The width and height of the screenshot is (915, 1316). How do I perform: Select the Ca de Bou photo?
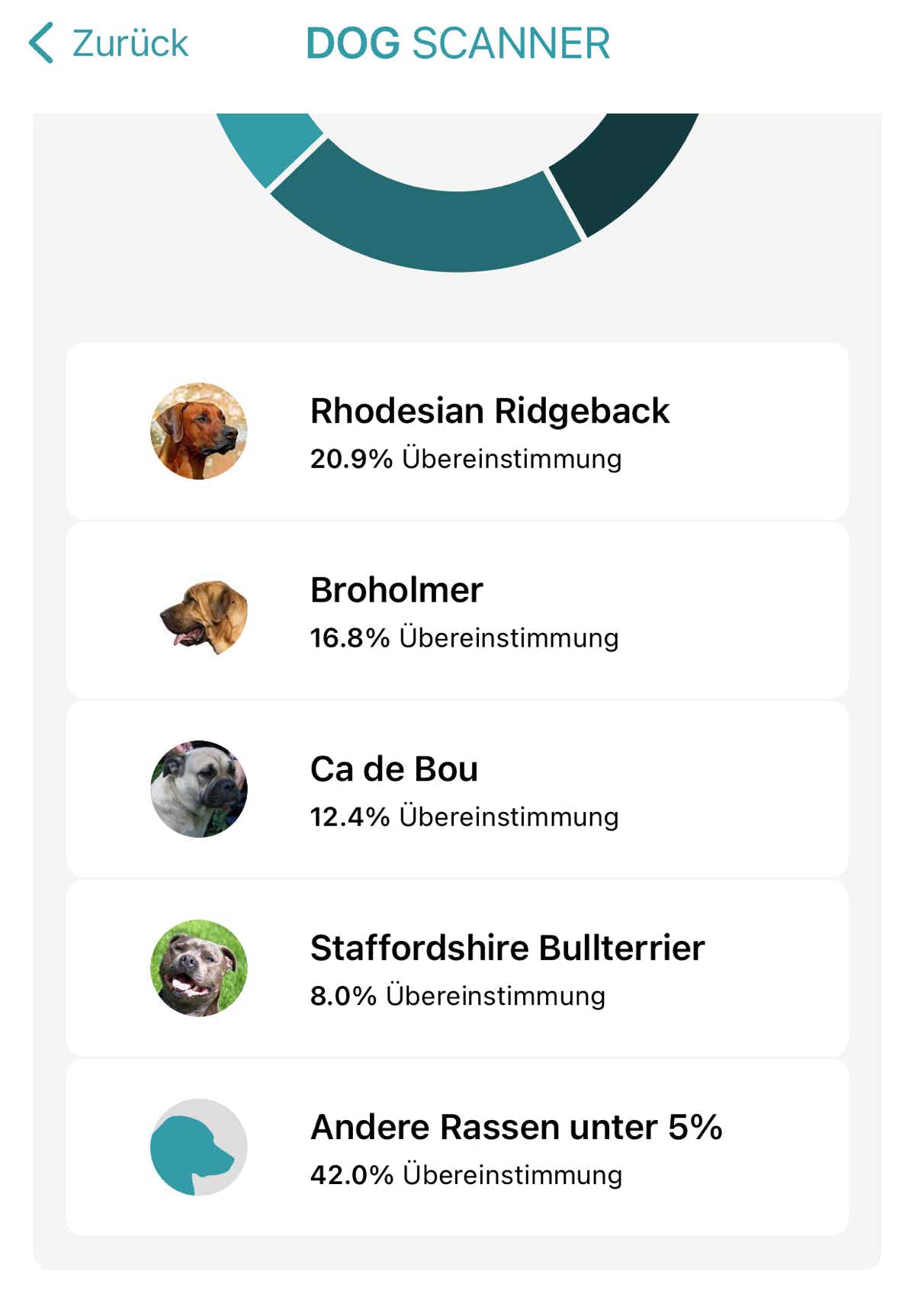point(199,789)
